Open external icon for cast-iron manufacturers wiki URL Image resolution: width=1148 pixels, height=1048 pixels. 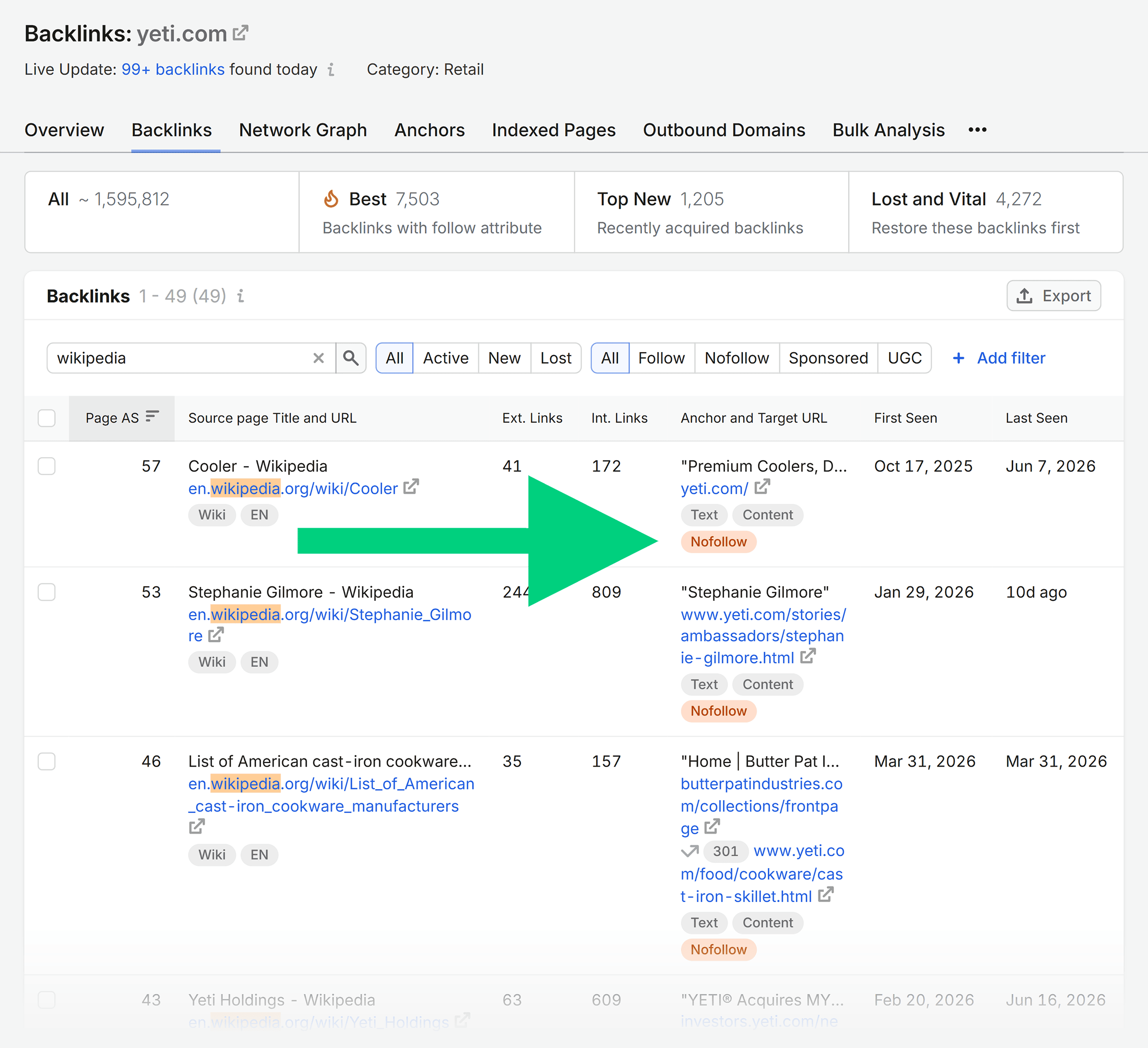coord(197,827)
